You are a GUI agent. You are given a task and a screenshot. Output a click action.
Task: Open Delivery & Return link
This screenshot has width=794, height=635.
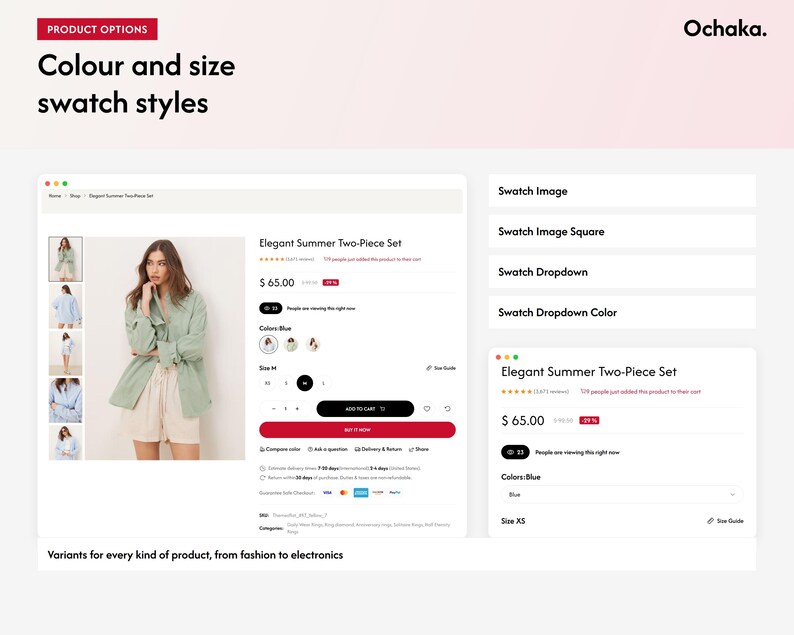(x=378, y=449)
